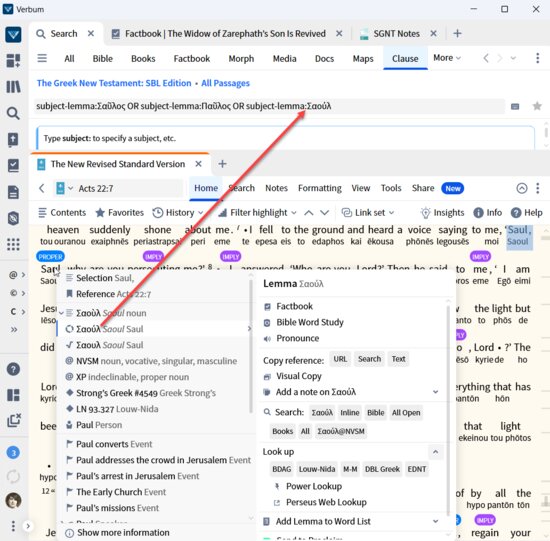Open Bible Word Study for the lemma
The image size is (550, 541).
(310, 322)
